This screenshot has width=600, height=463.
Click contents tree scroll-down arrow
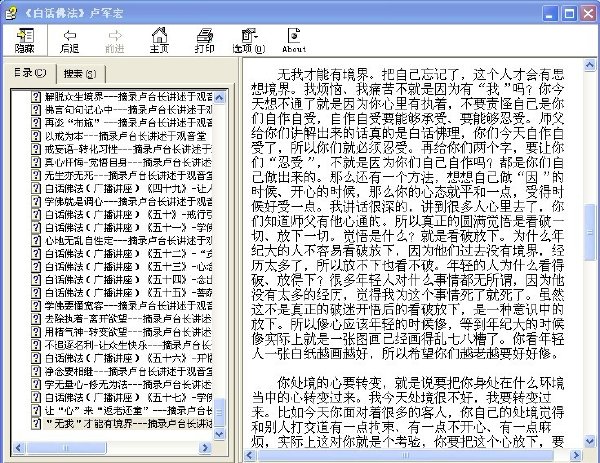(x=220, y=434)
